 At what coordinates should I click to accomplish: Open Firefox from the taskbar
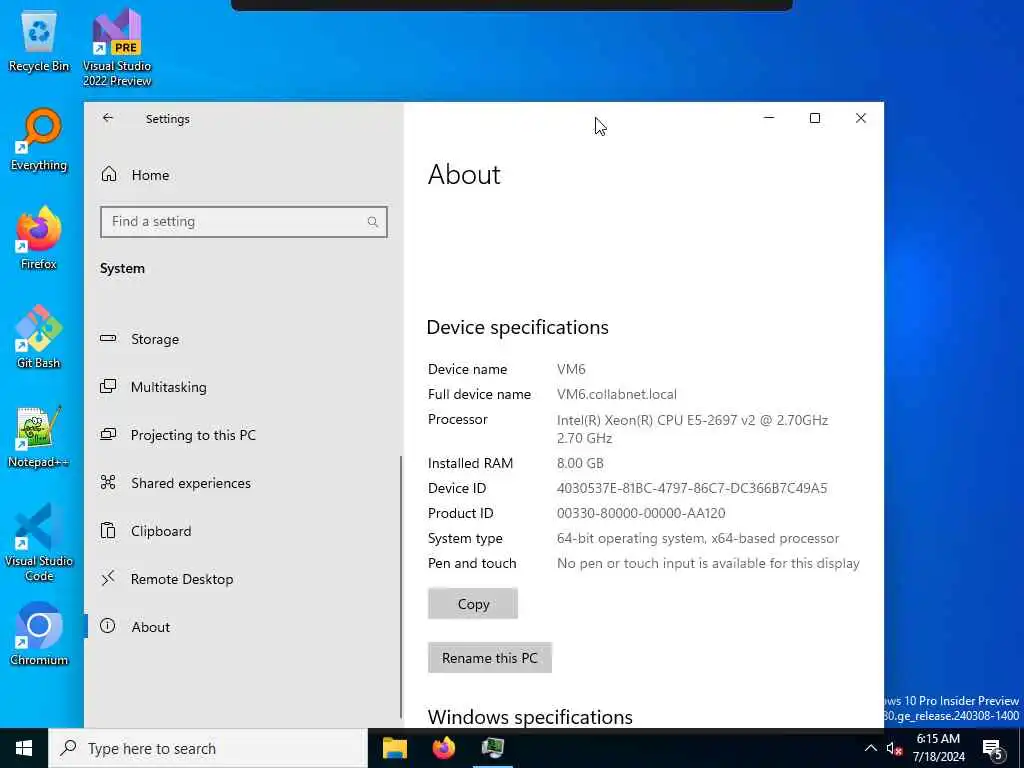[x=443, y=748]
